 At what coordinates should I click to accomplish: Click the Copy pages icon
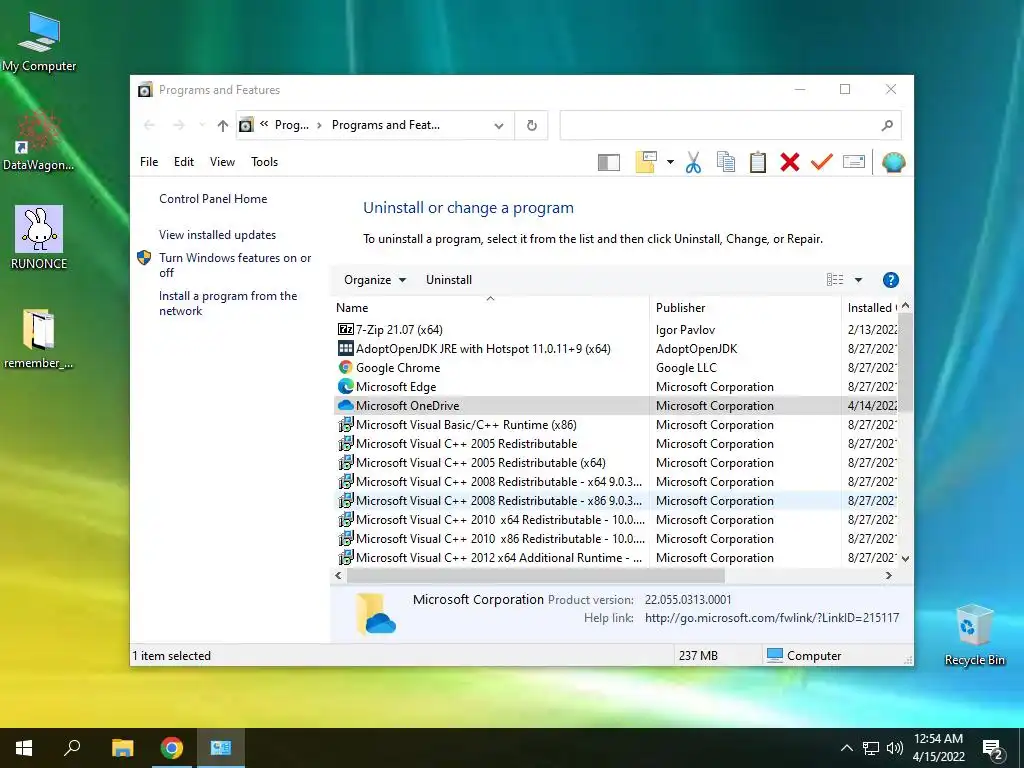click(x=726, y=162)
